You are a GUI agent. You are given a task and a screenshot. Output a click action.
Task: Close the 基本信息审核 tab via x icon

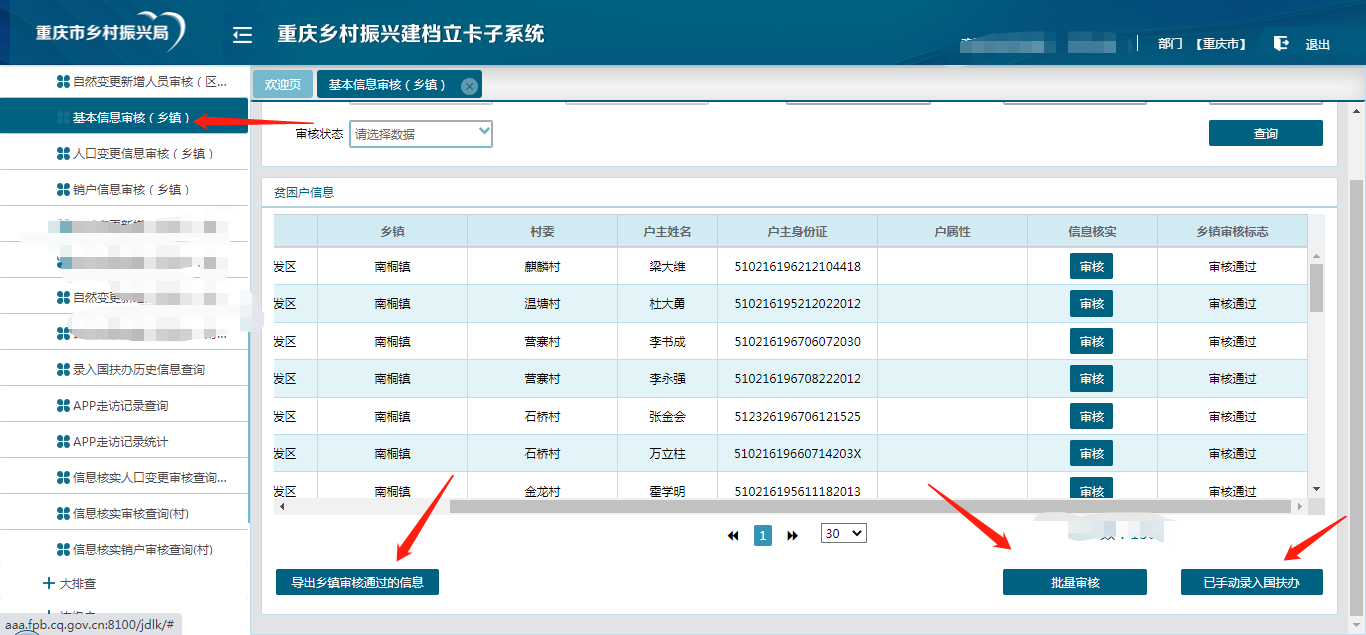(469, 86)
